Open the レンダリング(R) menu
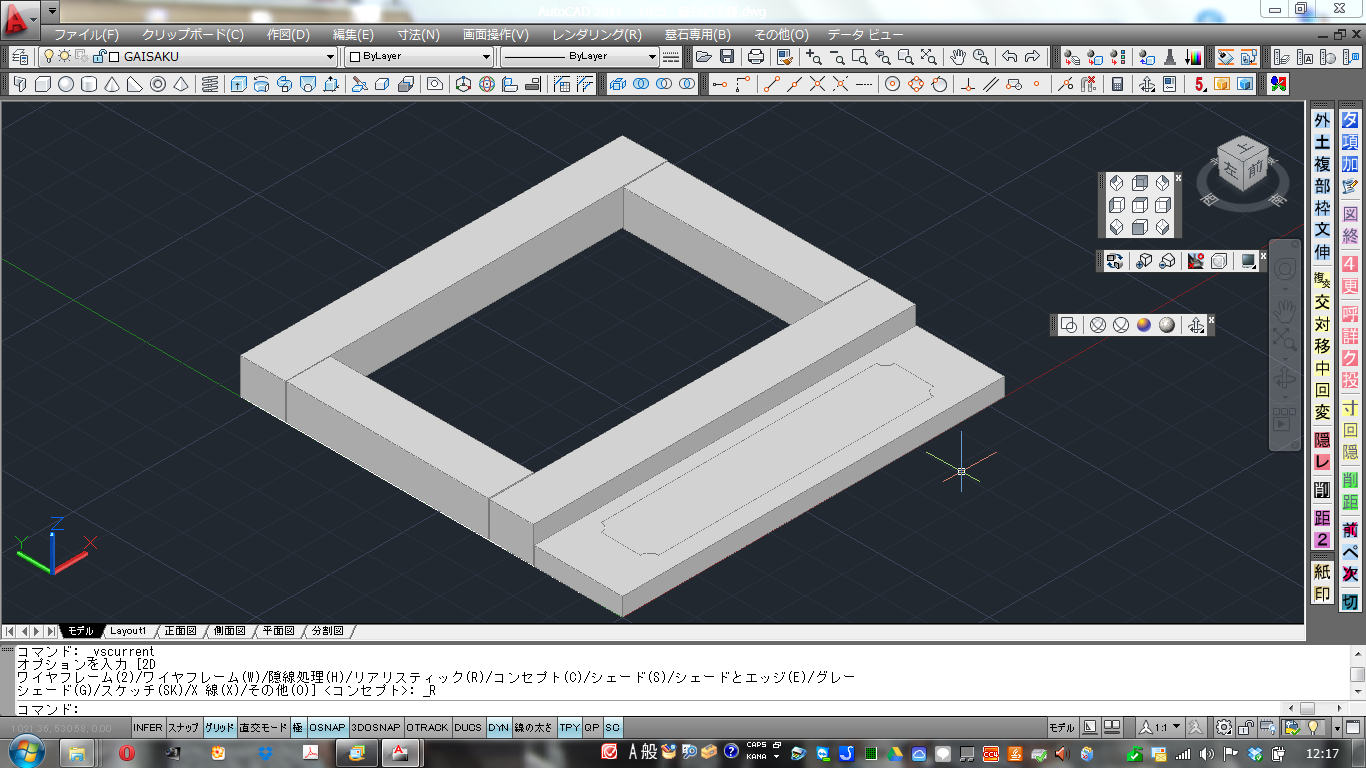 tap(597, 34)
